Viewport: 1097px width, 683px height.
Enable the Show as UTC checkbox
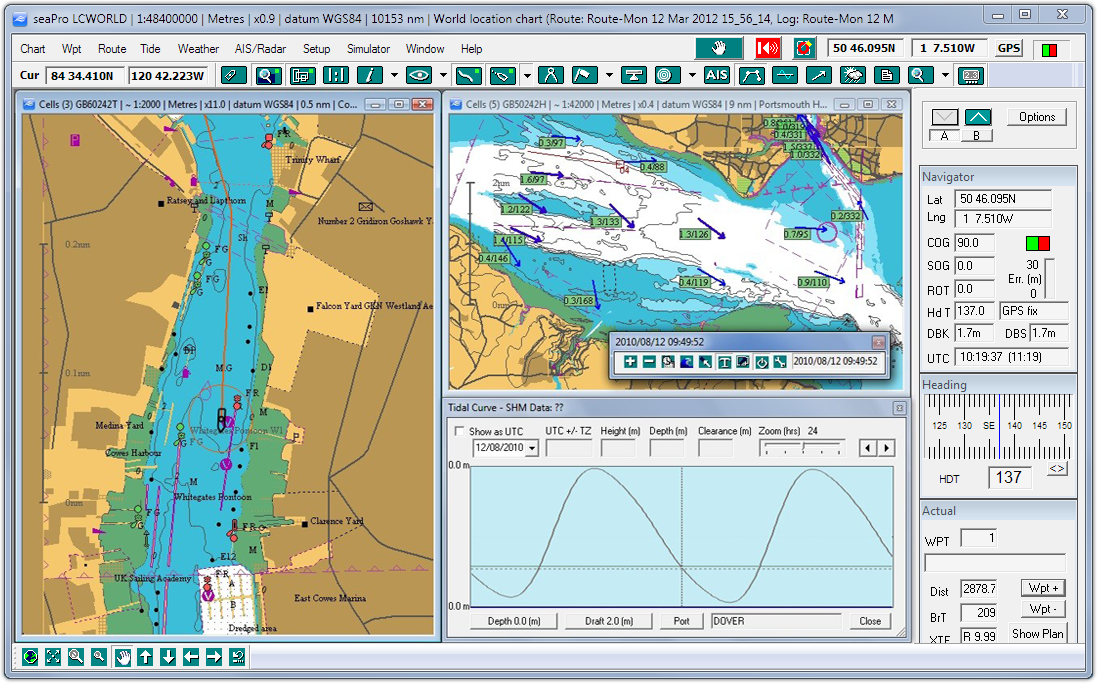coord(459,432)
